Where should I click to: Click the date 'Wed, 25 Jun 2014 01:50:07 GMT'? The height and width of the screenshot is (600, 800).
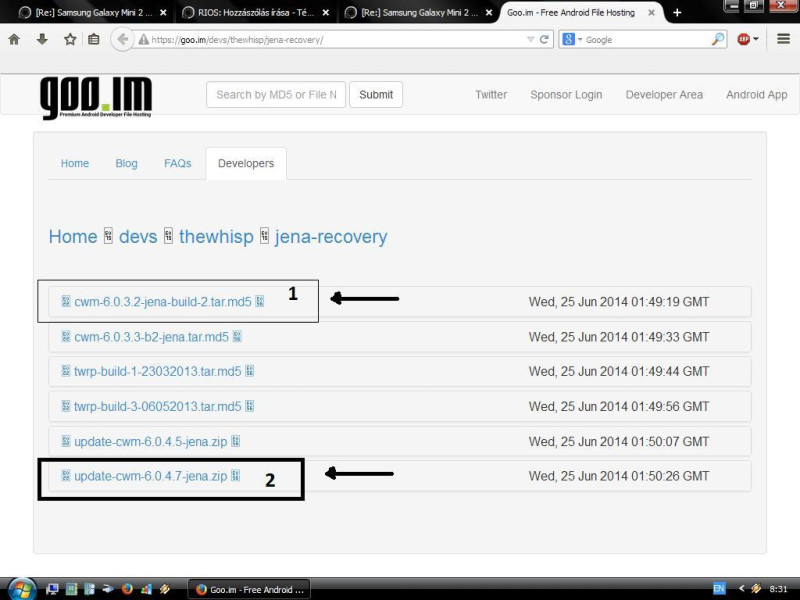click(x=619, y=441)
